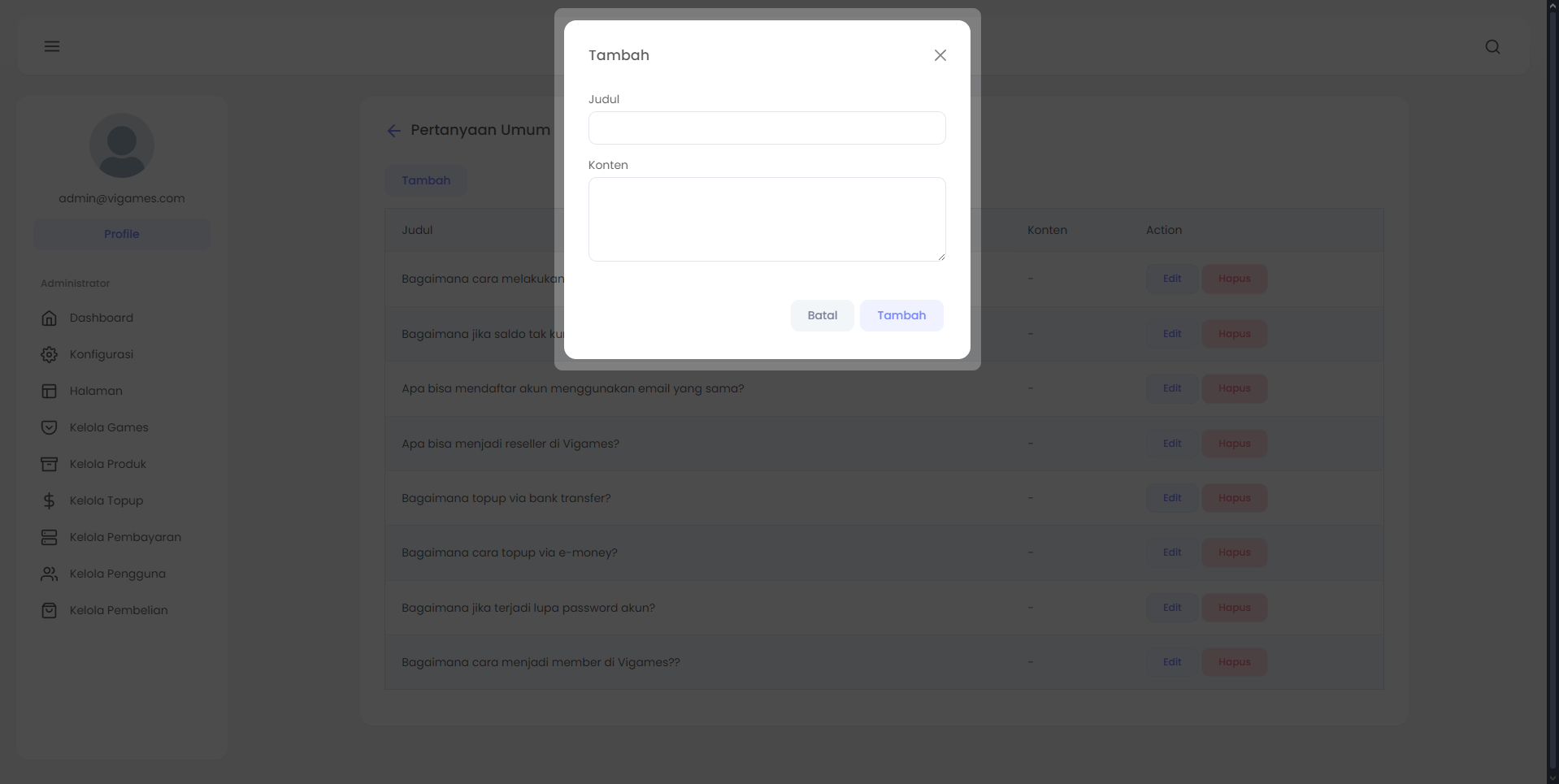Edit the 'saldo tak' question row
The image size is (1559, 784).
click(x=1171, y=334)
